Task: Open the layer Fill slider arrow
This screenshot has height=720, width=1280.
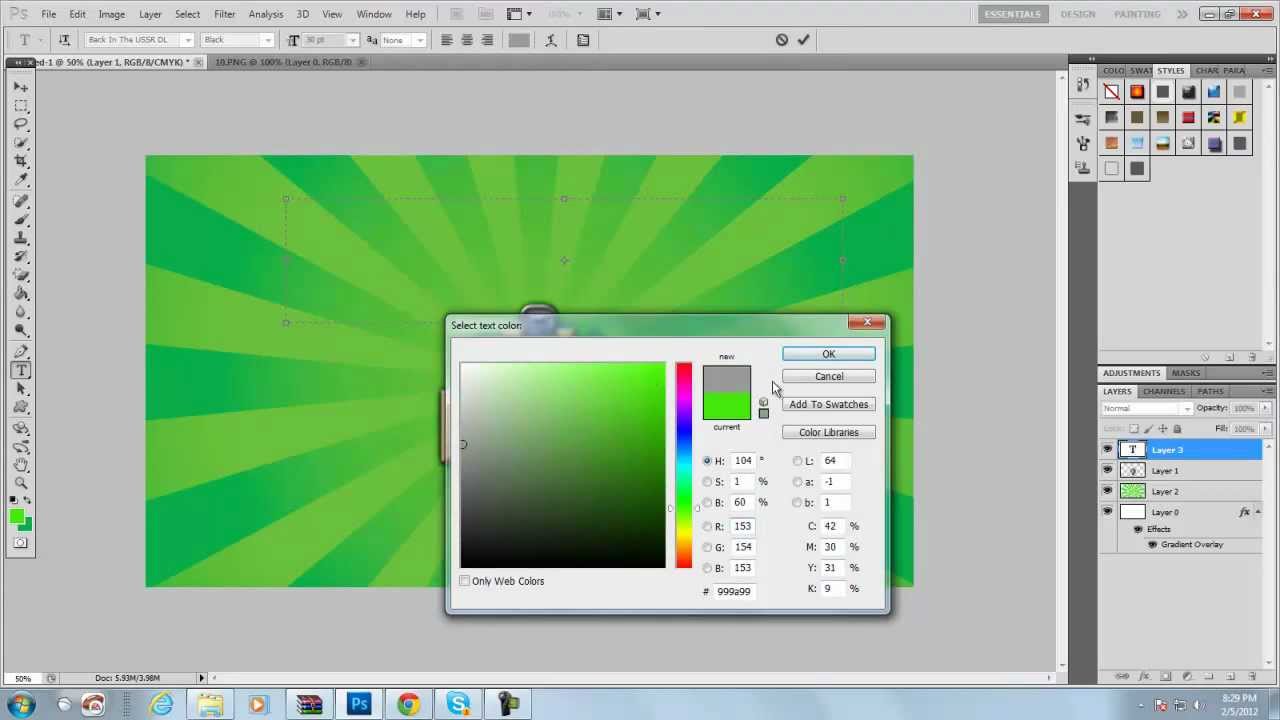Action: click(1264, 428)
